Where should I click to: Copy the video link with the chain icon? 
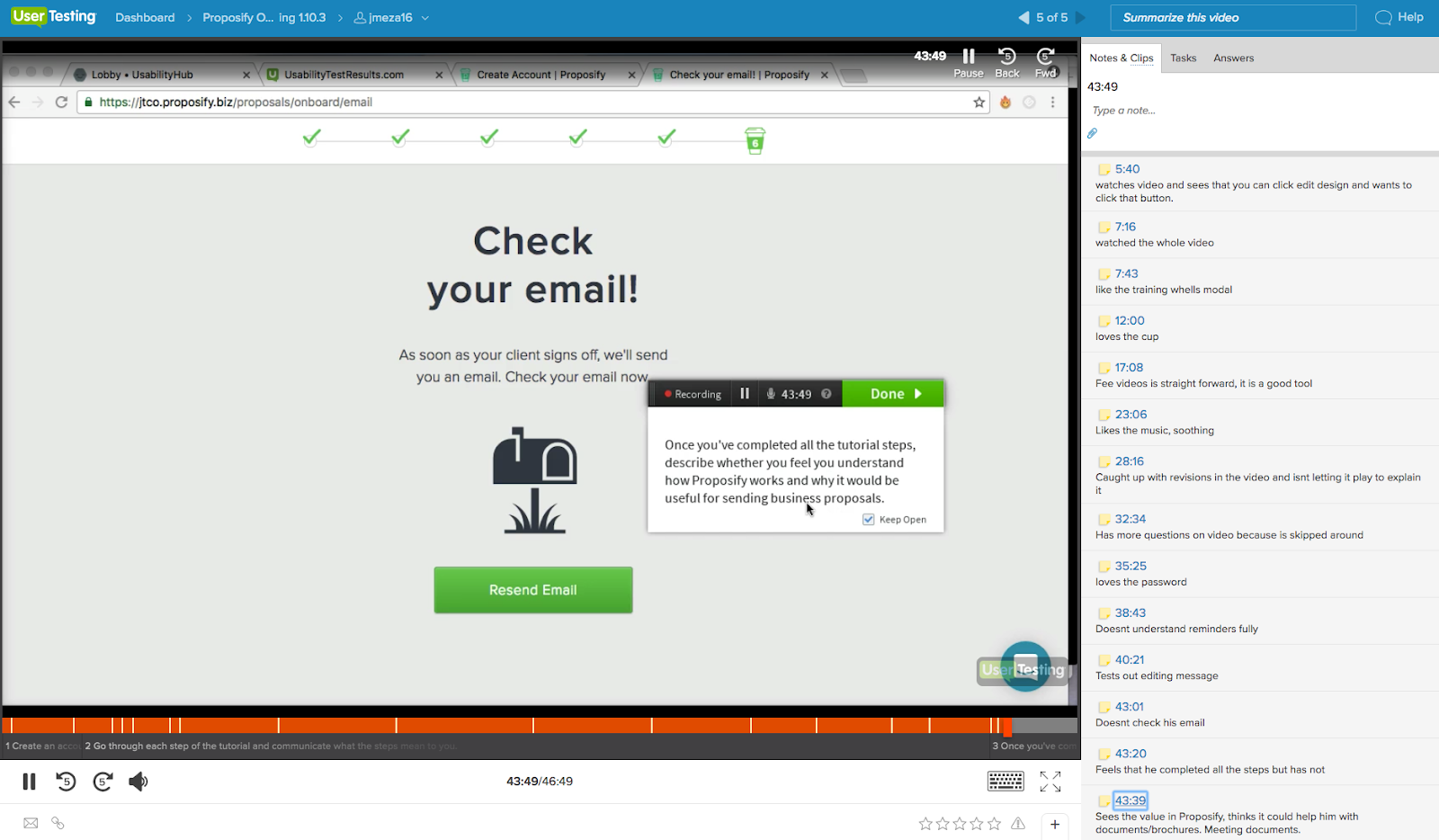tap(58, 823)
